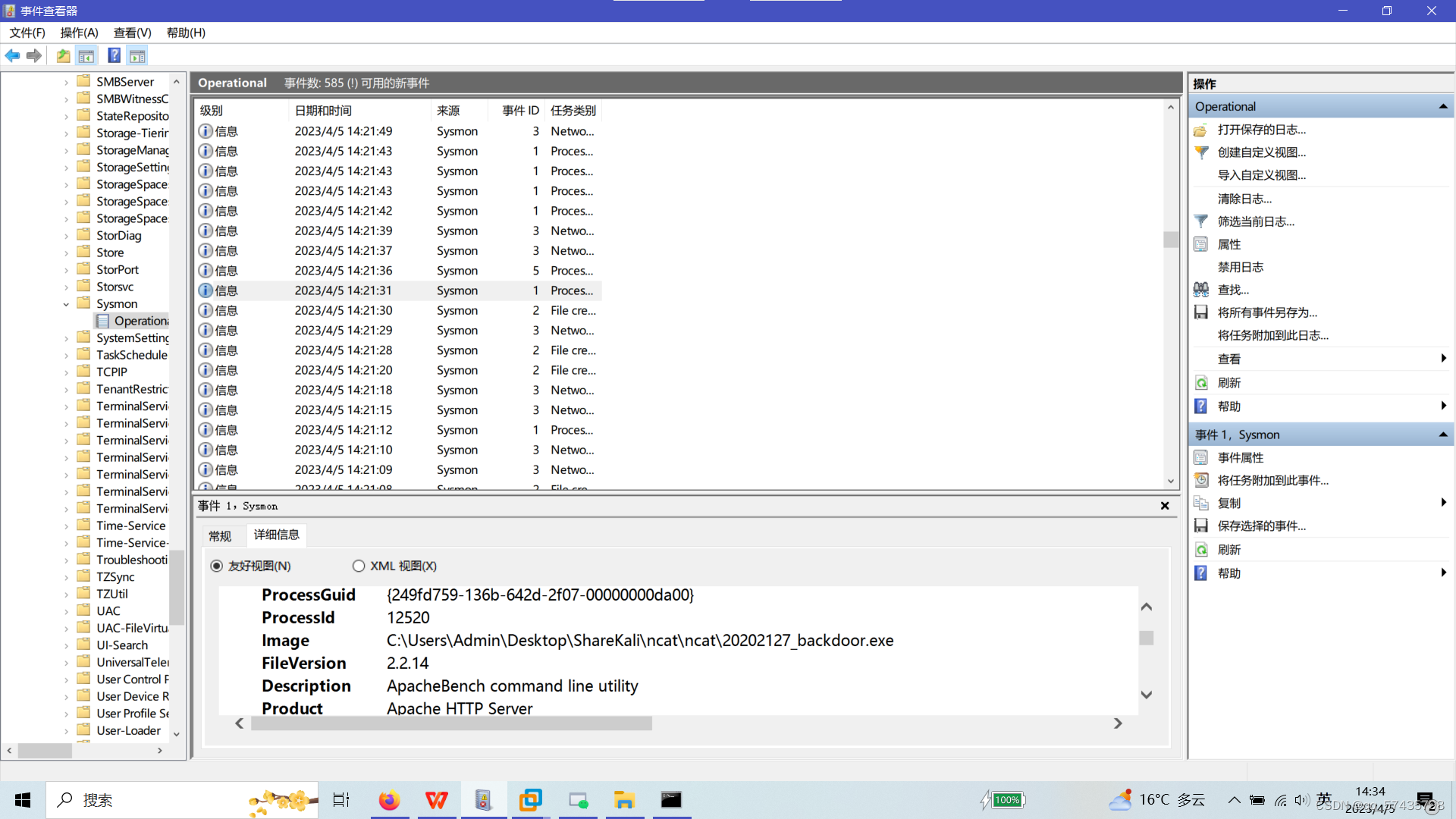Click 筛选当前日志 in actions pane
The height and width of the screenshot is (819, 1456).
[x=1255, y=221]
